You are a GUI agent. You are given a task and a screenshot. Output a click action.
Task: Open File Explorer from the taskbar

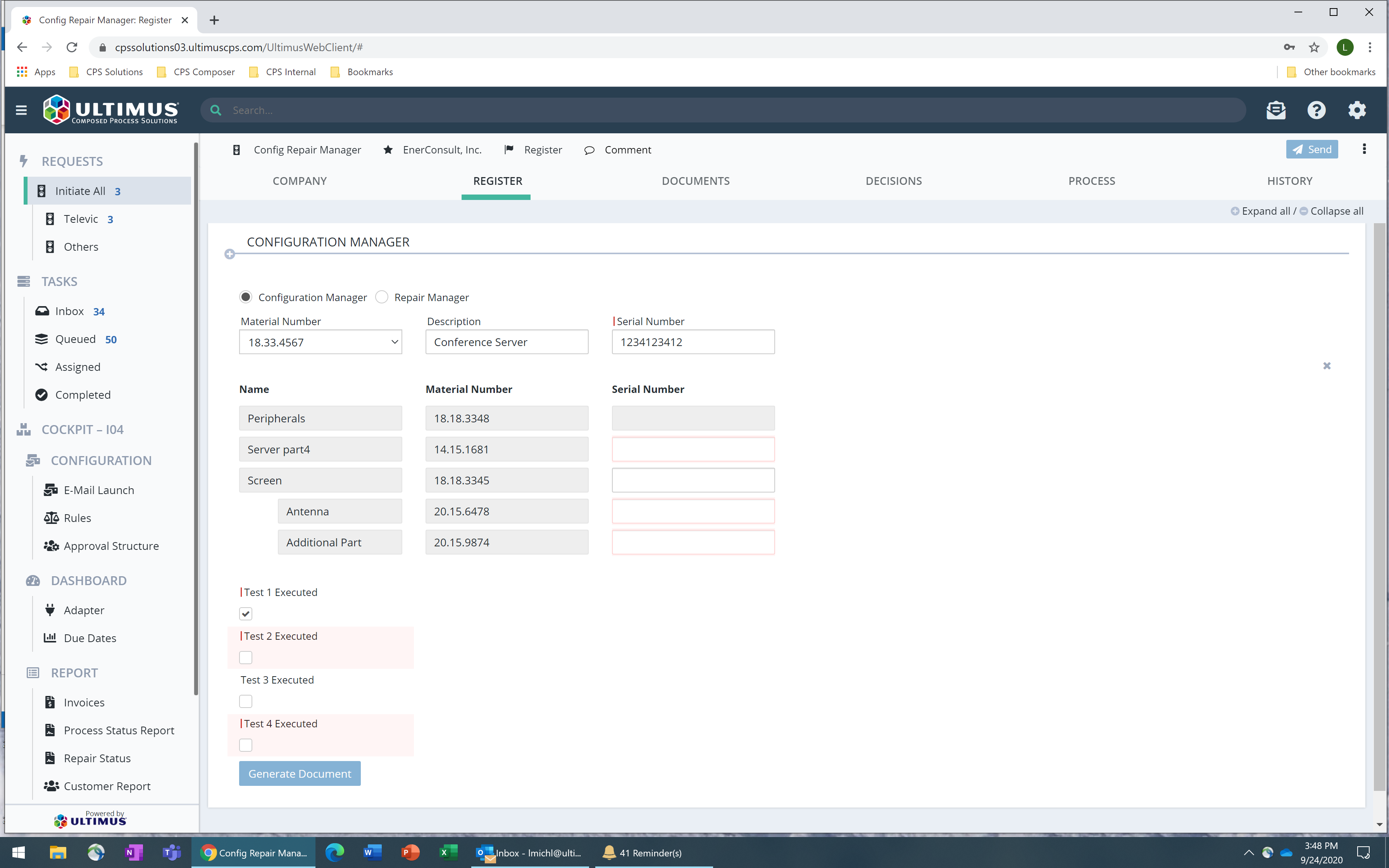click(x=57, y=852)
